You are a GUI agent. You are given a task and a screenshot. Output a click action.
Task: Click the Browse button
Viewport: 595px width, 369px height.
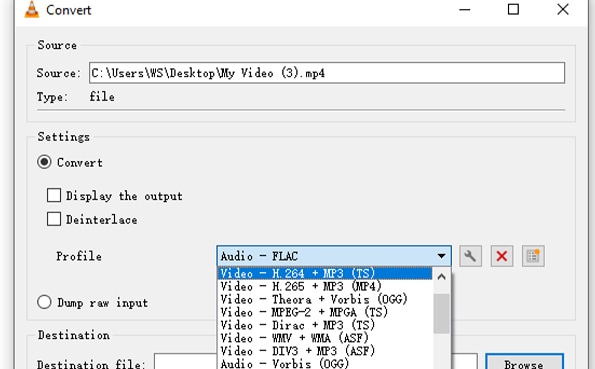point(524,363)
